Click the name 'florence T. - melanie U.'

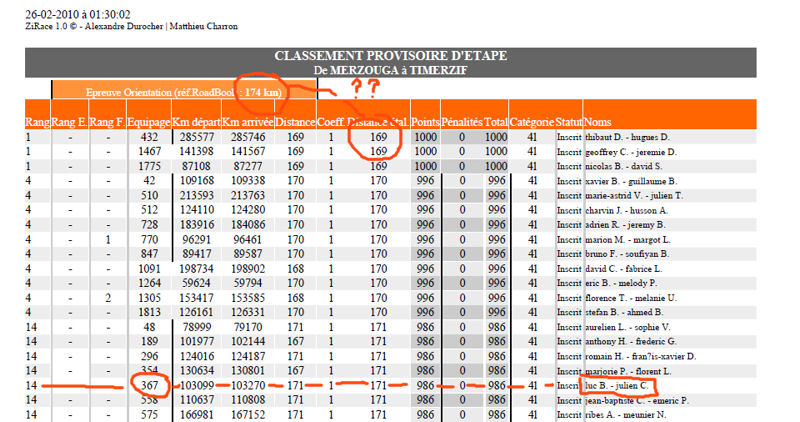coord(632,297)
